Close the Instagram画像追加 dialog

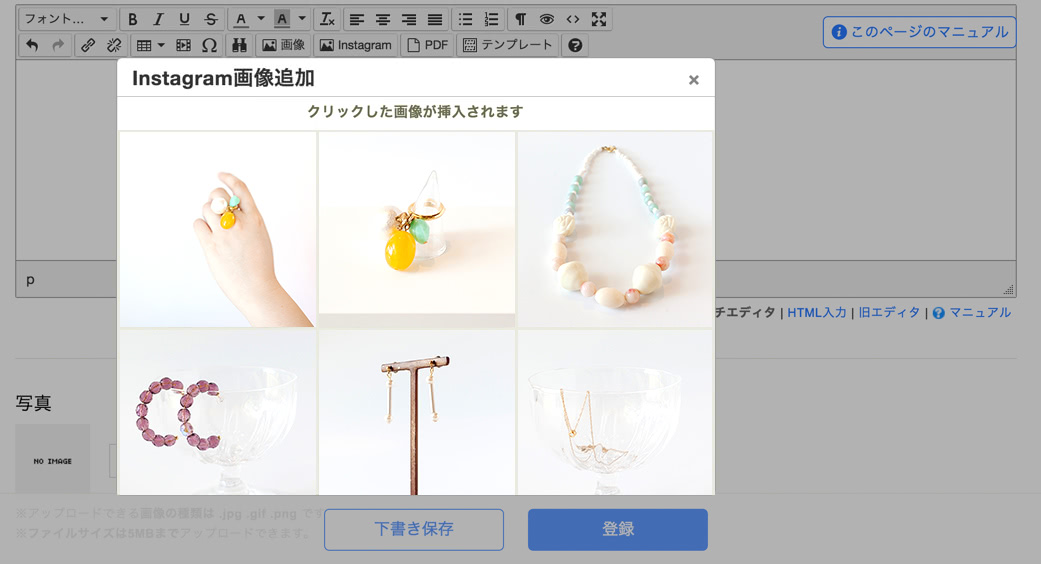coord(694,80)
